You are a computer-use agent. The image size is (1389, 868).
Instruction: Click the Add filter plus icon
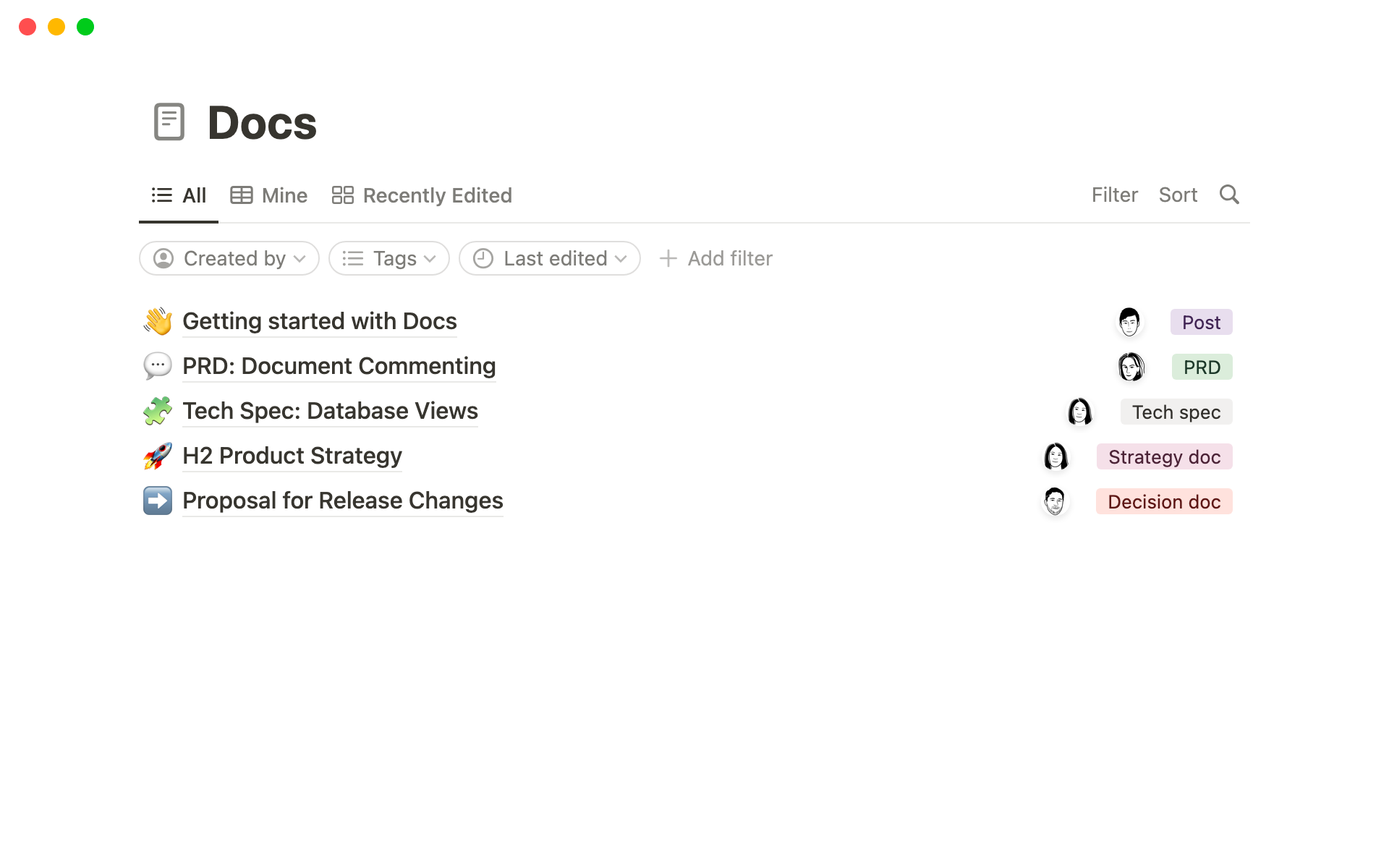(668, 258)
